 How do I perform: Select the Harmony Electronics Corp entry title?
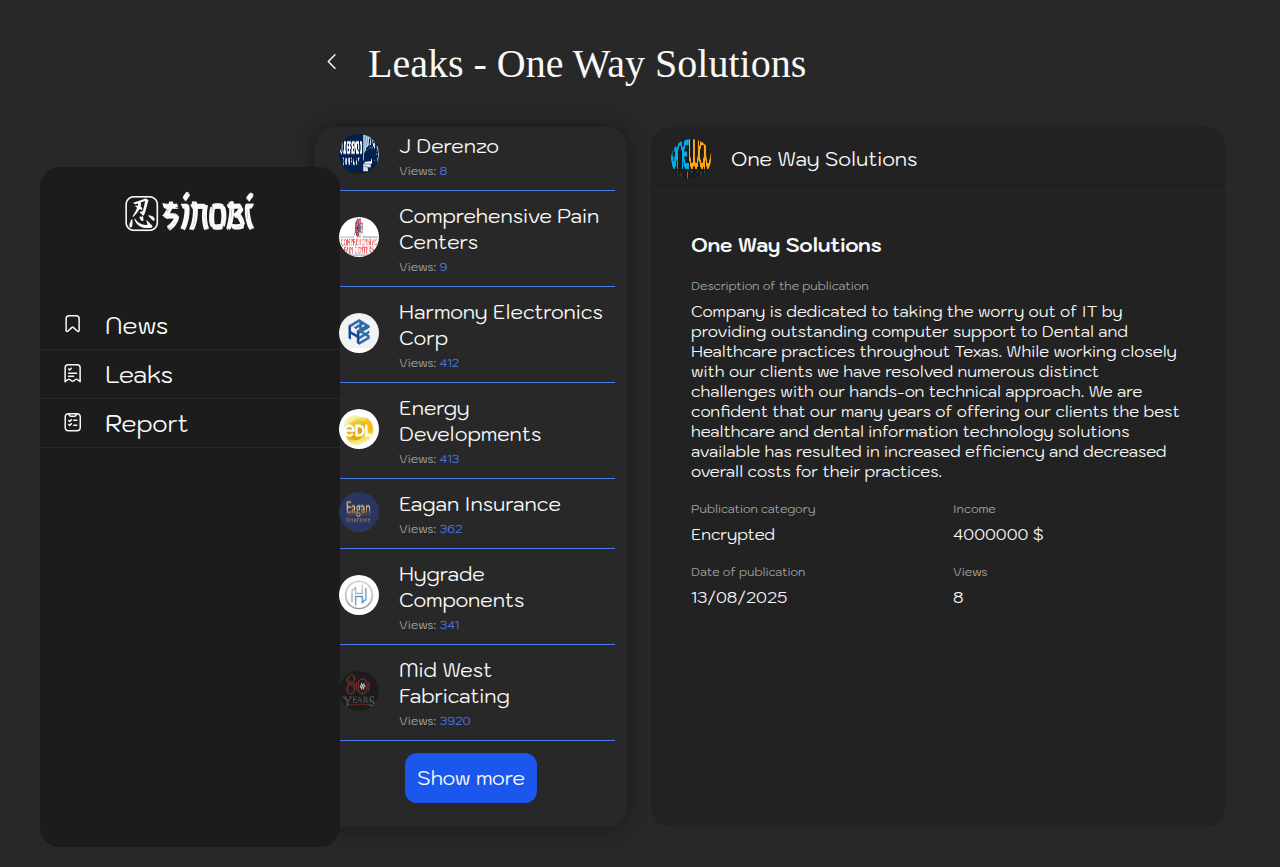(500, 325)
